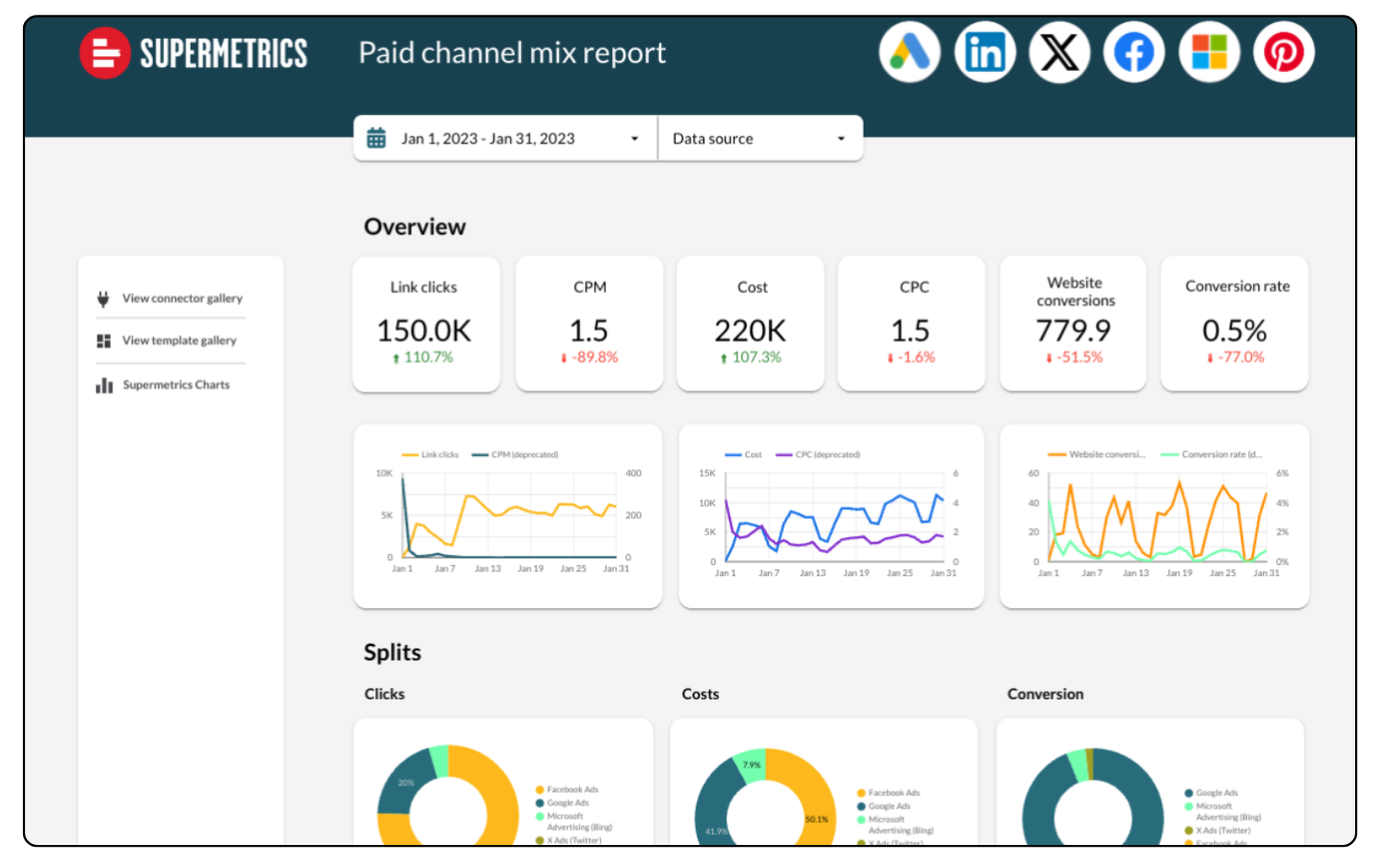
Task: Click the Link clicks legend swatch
Action: 410,455
